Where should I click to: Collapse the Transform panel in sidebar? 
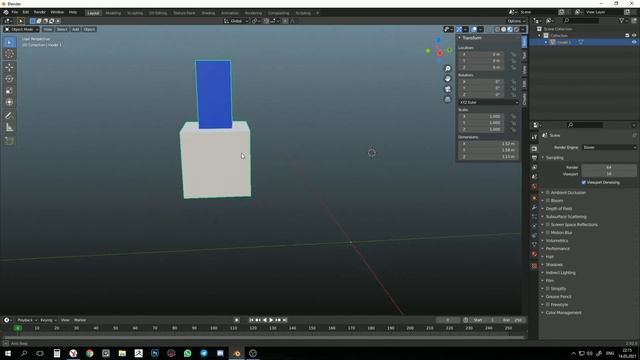[471, 38]
